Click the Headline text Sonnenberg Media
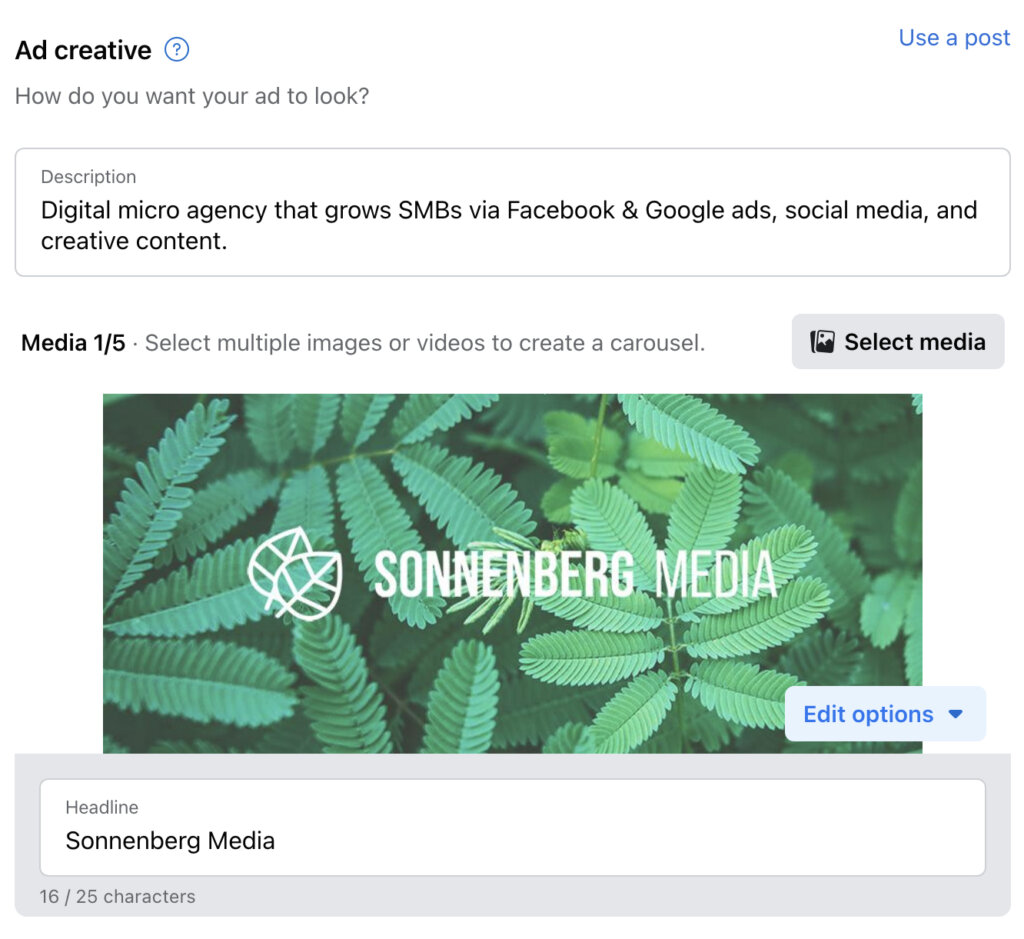 [x=169, y=841]
